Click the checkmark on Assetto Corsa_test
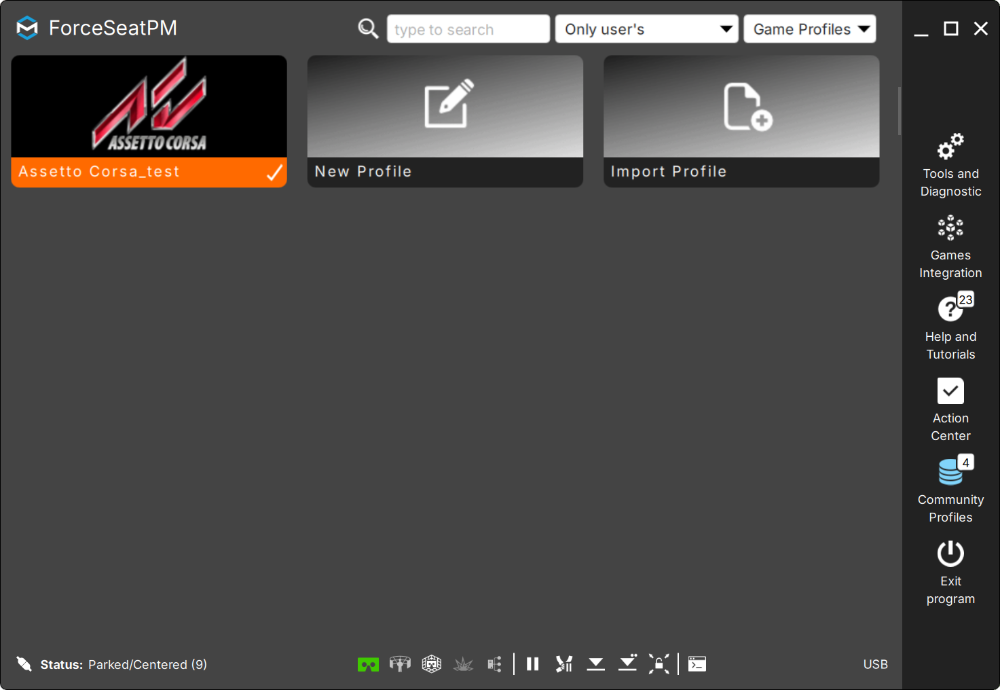1000x690 pixels. pyautogui.click(x=275, y=172)
